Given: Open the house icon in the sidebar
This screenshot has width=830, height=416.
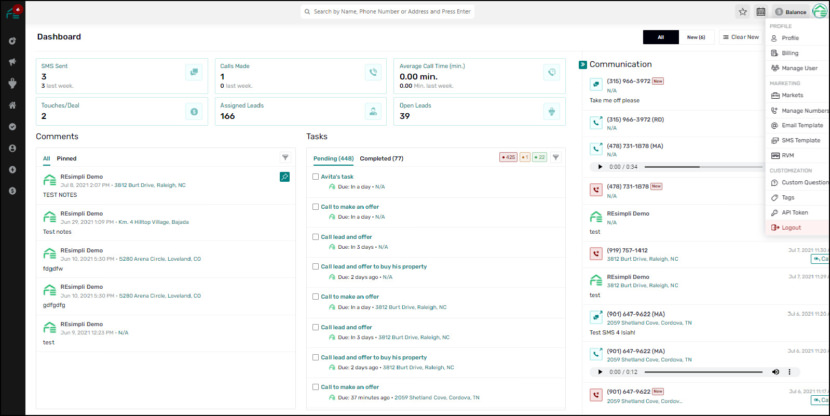Looking at the screenshot, I should click(x=12, y=105).
